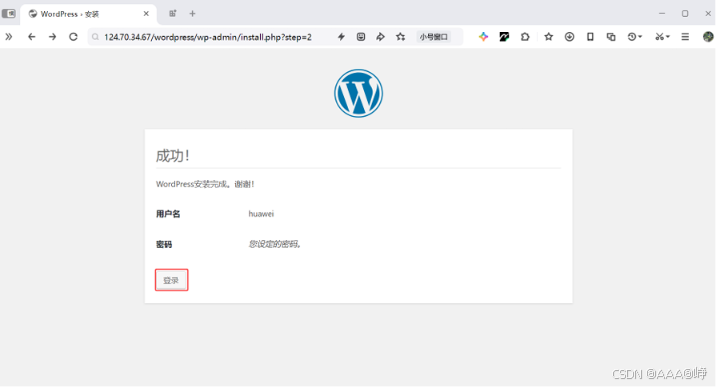Image resolution: width=716 pixels, height=387 pixels.
Task: Open the reader mode icon in address bar
Action: (x=361, y=37)
